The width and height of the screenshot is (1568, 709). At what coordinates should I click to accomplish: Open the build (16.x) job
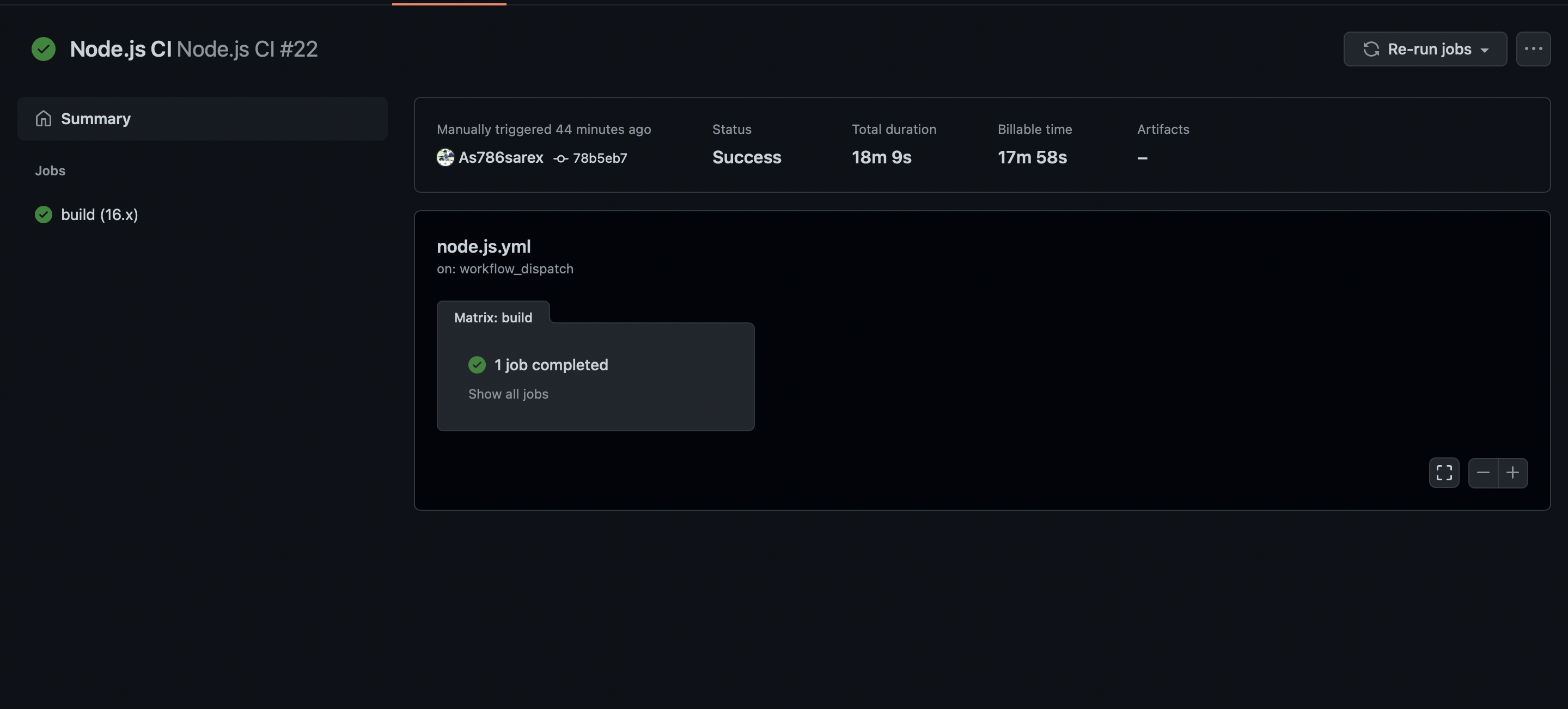pyautogui.click(x=99, y=214)
